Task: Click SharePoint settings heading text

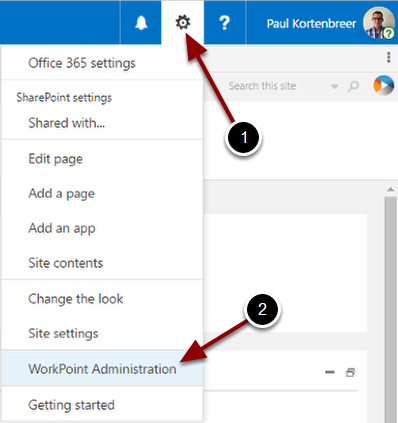Action: (x=64, y=98)
